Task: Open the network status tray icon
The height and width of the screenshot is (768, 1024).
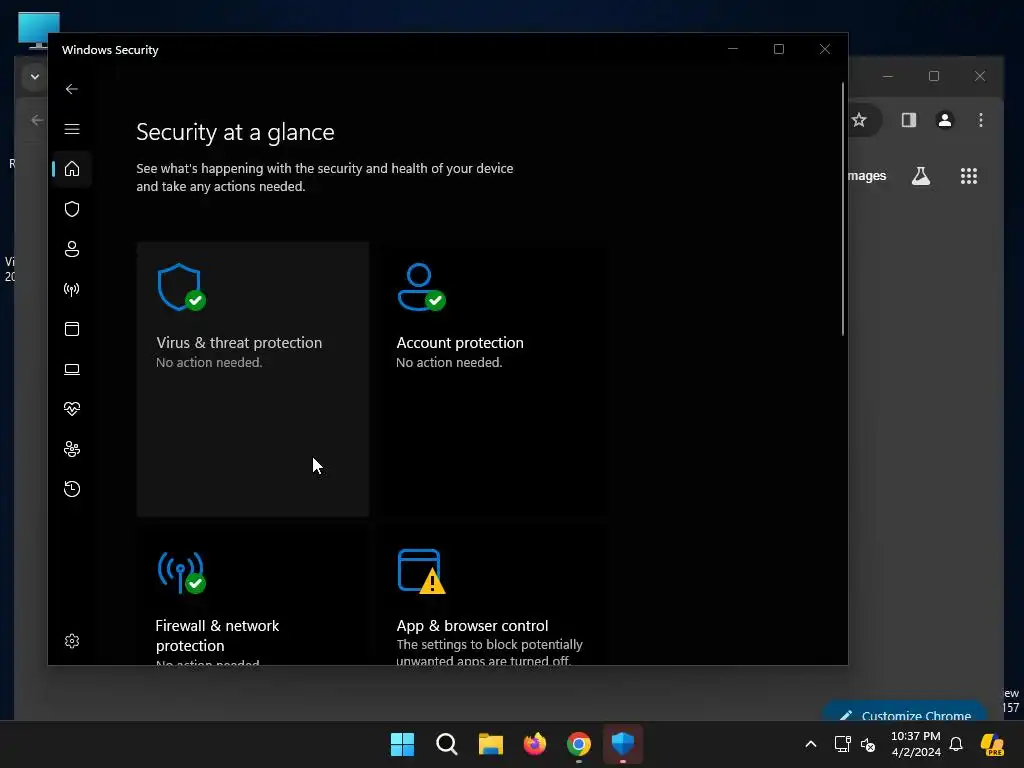Action: (x=842, y=744)
